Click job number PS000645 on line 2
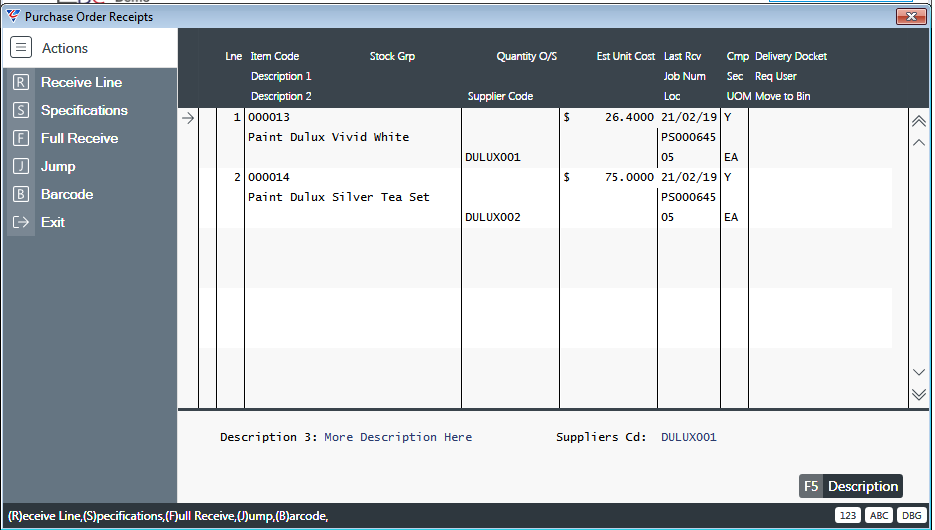 [x=688, y=197]
